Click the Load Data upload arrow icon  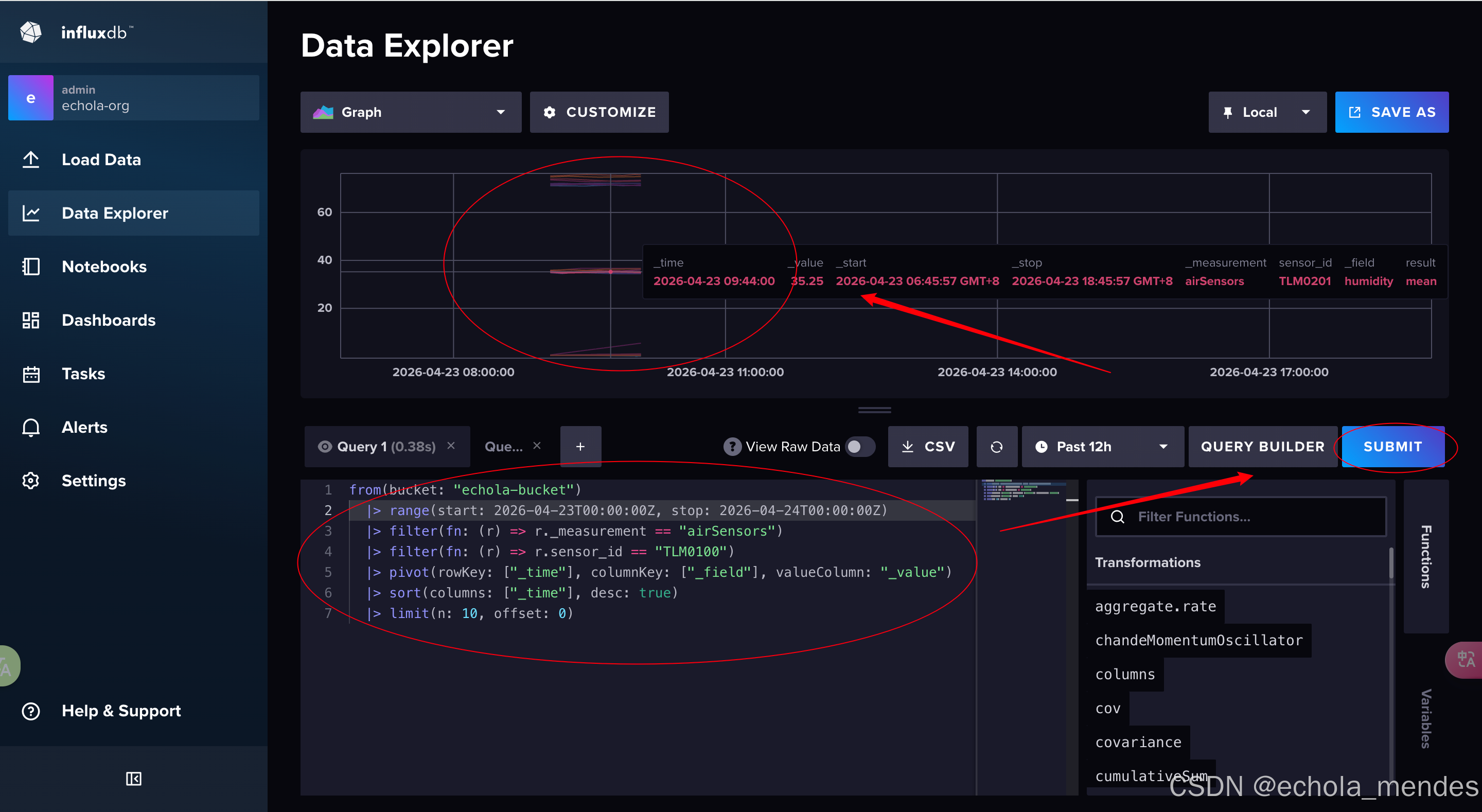30,160
